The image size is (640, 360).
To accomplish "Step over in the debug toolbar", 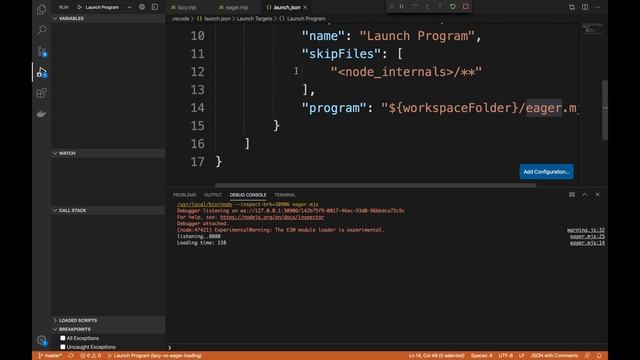I will (x=414, y=7).
